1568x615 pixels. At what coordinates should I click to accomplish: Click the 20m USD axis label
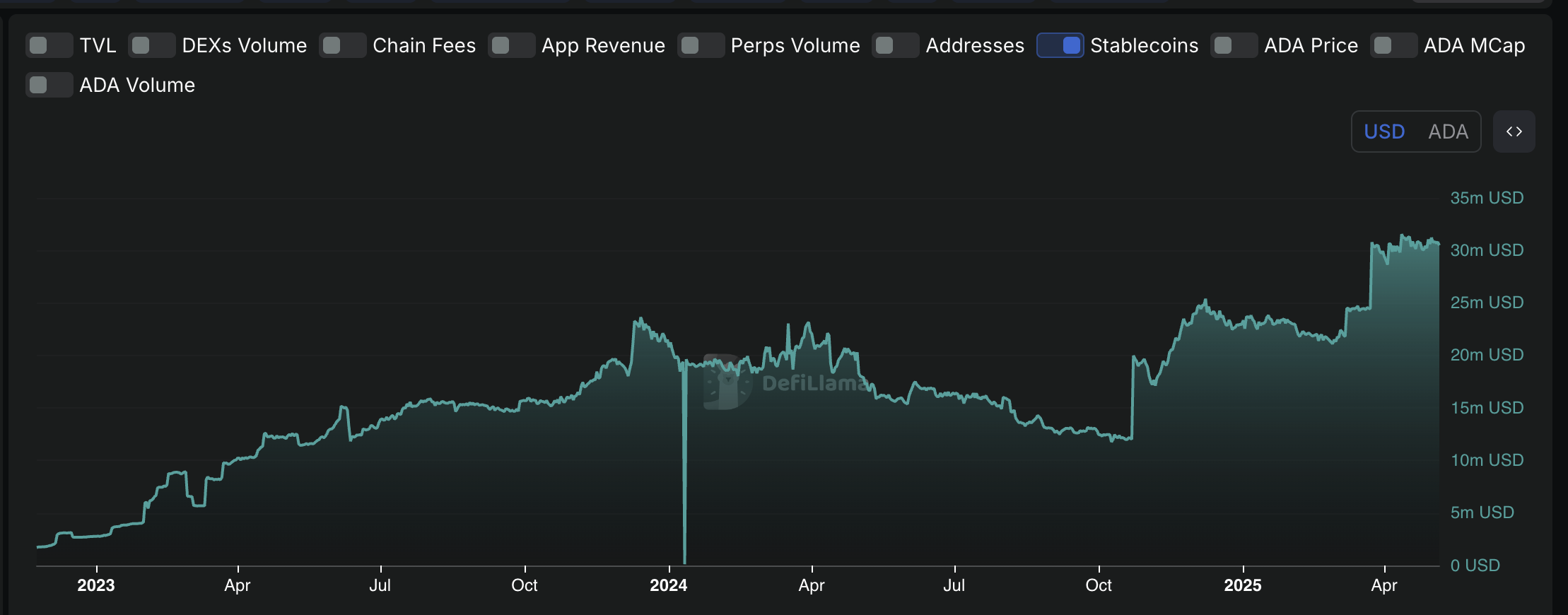coord(1487,355)
